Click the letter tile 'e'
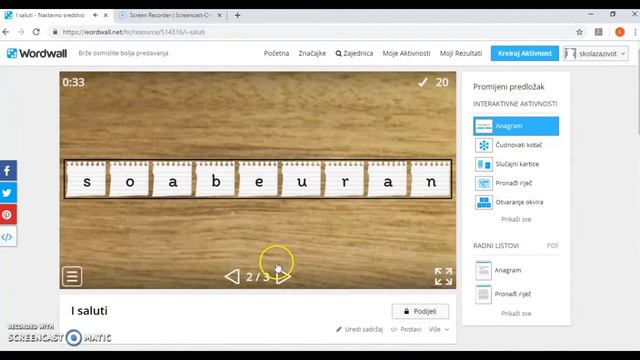Viewport: 640px width, 360px height. click(259, 179)
